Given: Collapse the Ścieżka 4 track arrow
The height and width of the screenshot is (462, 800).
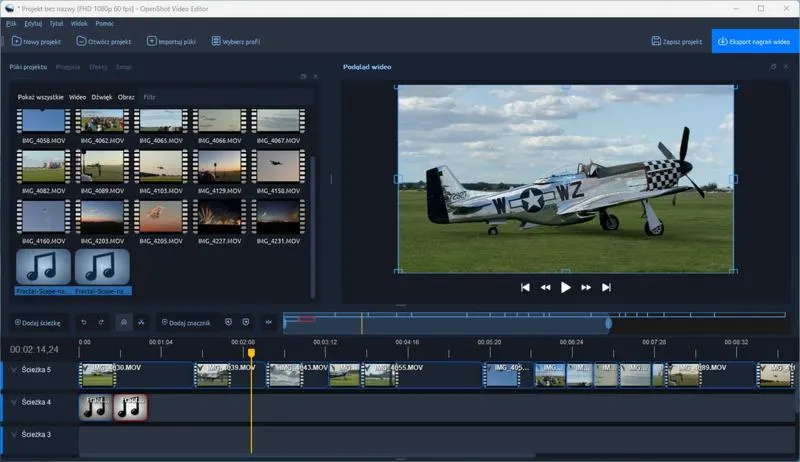Looking at the screenshot, I should tap(14, 402).
